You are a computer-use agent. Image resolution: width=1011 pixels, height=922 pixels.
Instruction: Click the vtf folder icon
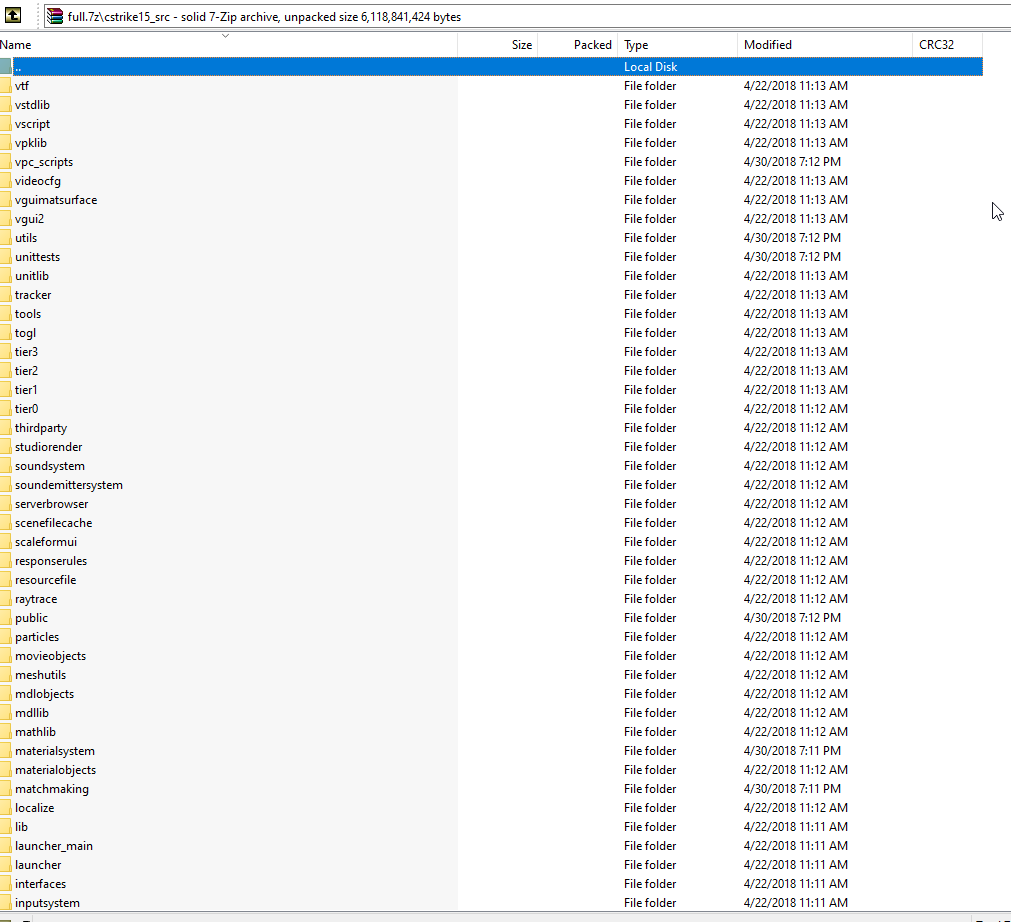pyautogui.click(x=5, y=86)
